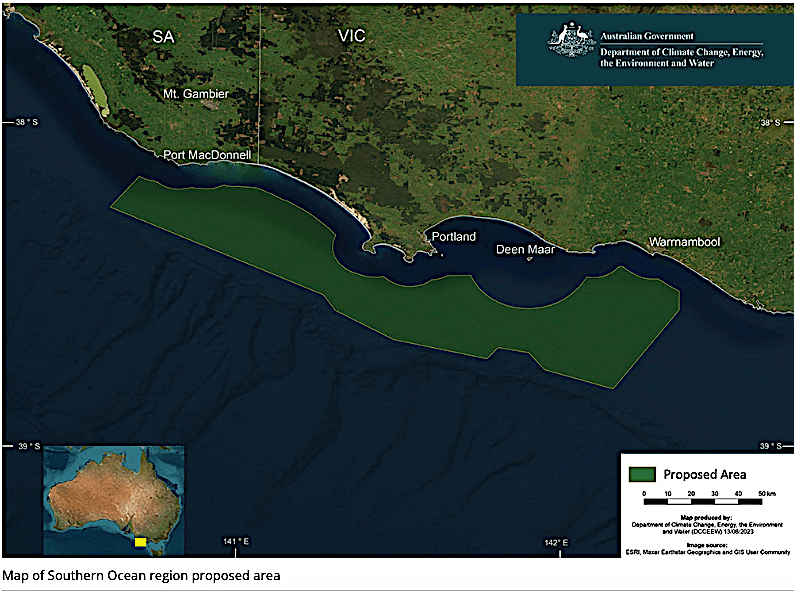Image resolution: width=794 pixels, height=591 pixels.
Task: Click the SA state label
Action: point(163,36)
